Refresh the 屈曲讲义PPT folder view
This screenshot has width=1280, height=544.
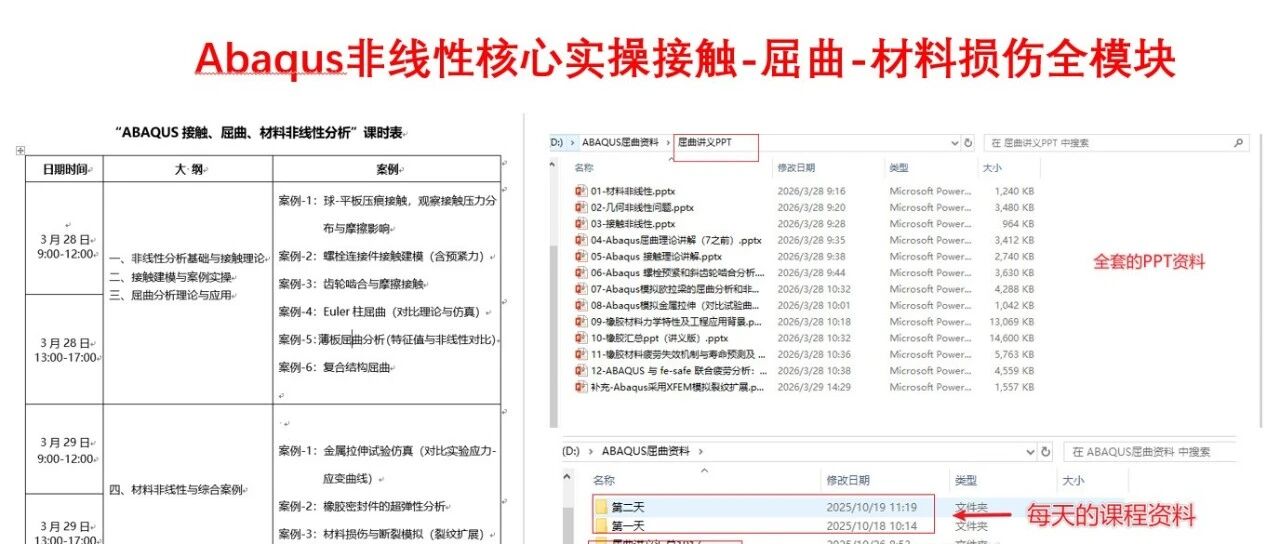point(968,143)
